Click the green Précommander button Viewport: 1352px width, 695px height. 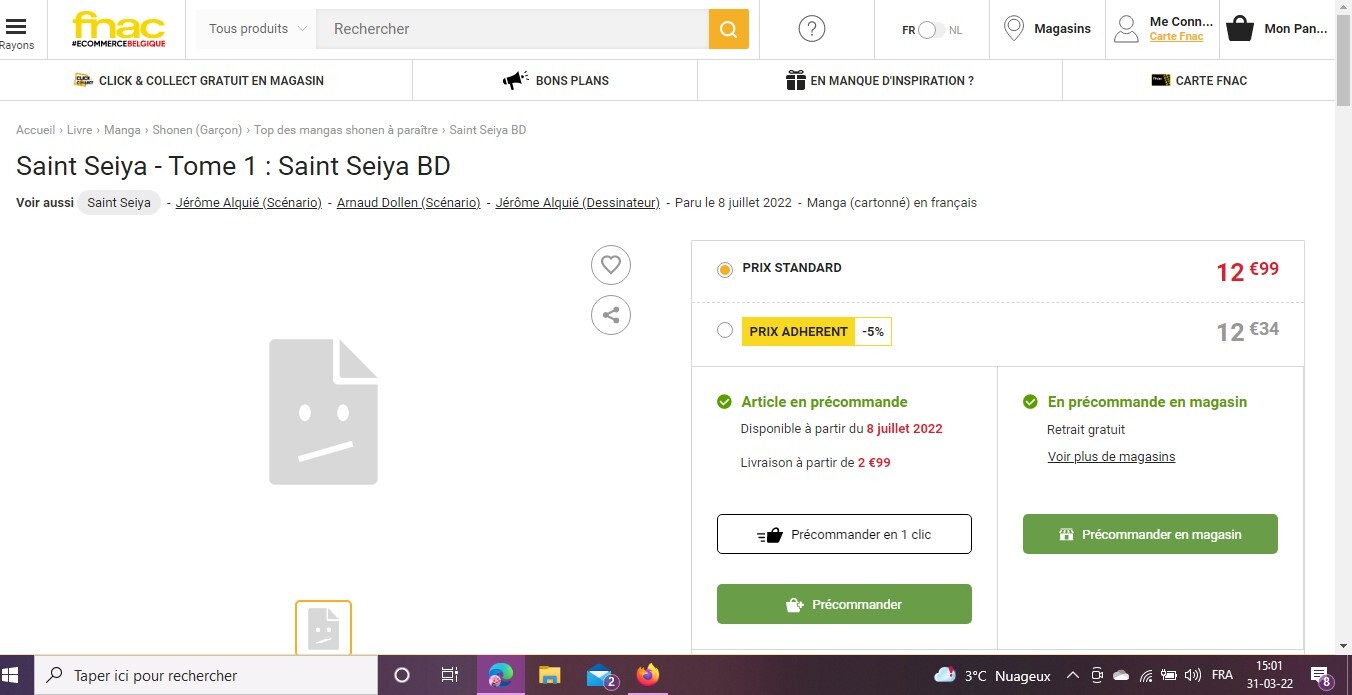click(844, 604)
